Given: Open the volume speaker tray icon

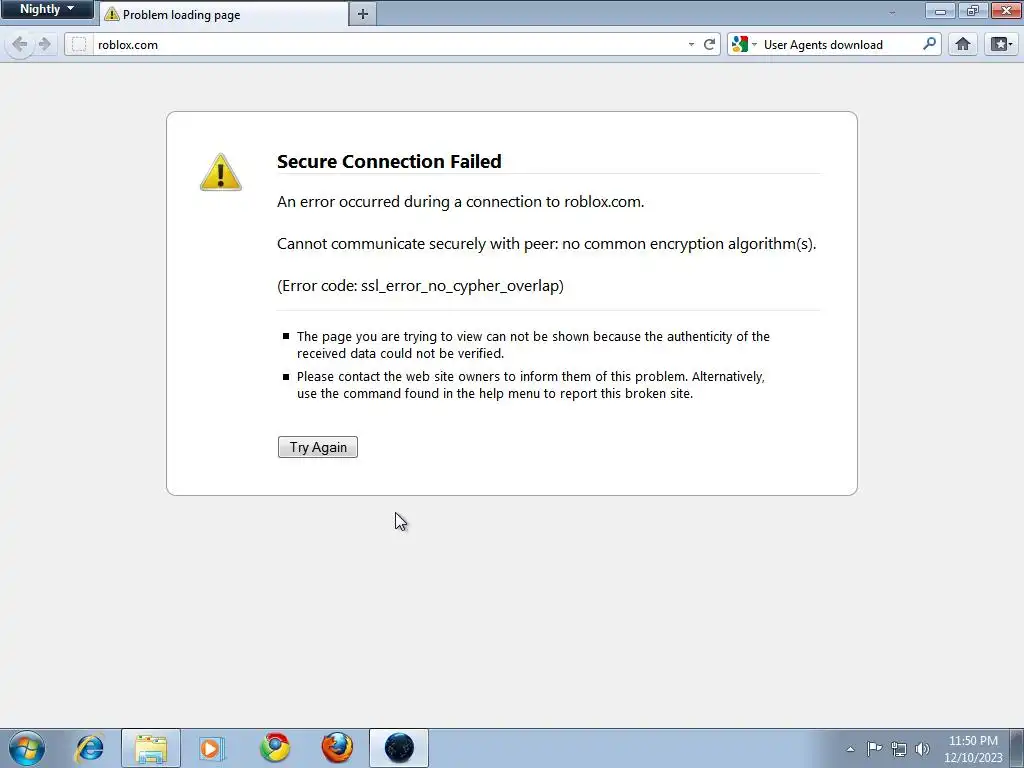Looking at the screenshot, I should coord(922,749).
